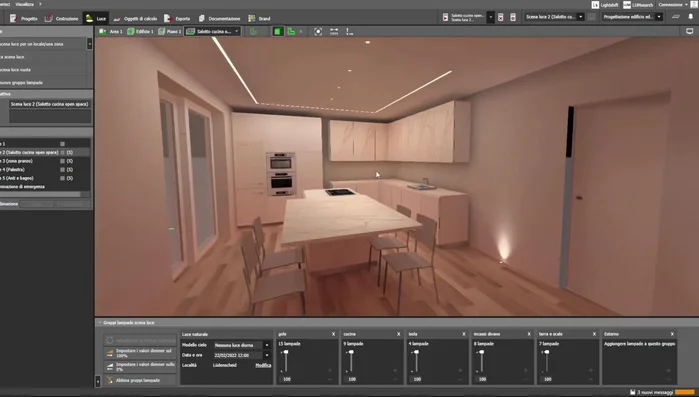Click the scena luce vuota option
This screenshot has width=699, height=397.
43,70
